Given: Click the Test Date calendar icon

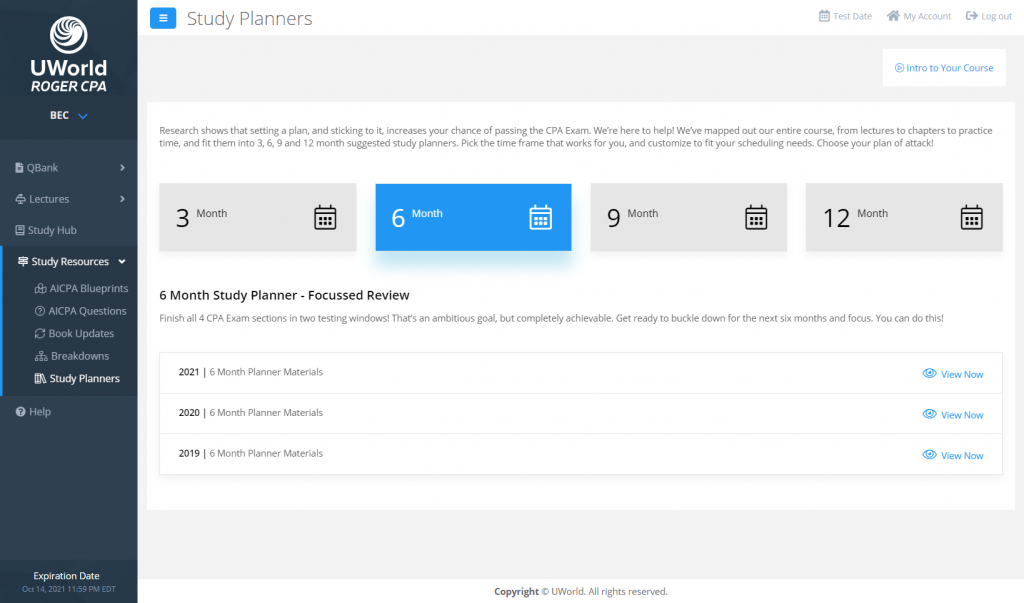Looking at the screenshot, I should coord(824,16).
